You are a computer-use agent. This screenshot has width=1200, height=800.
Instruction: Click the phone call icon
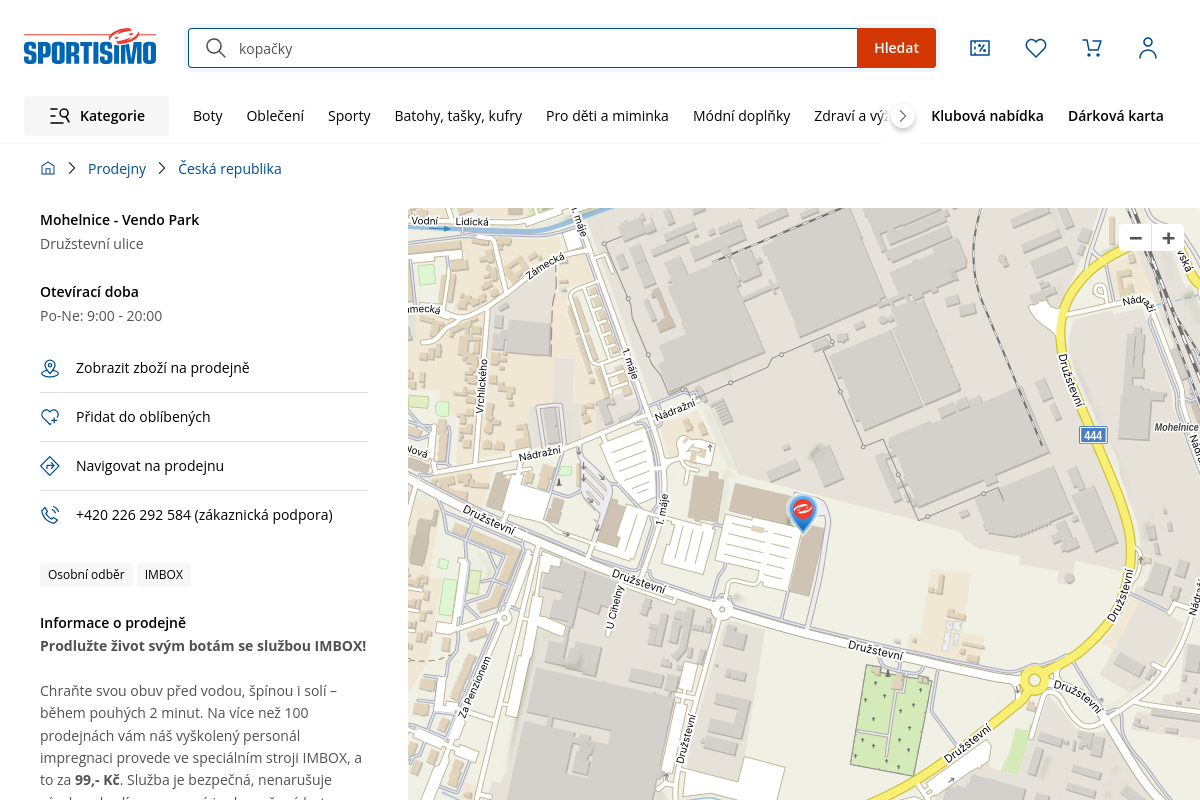50,515
